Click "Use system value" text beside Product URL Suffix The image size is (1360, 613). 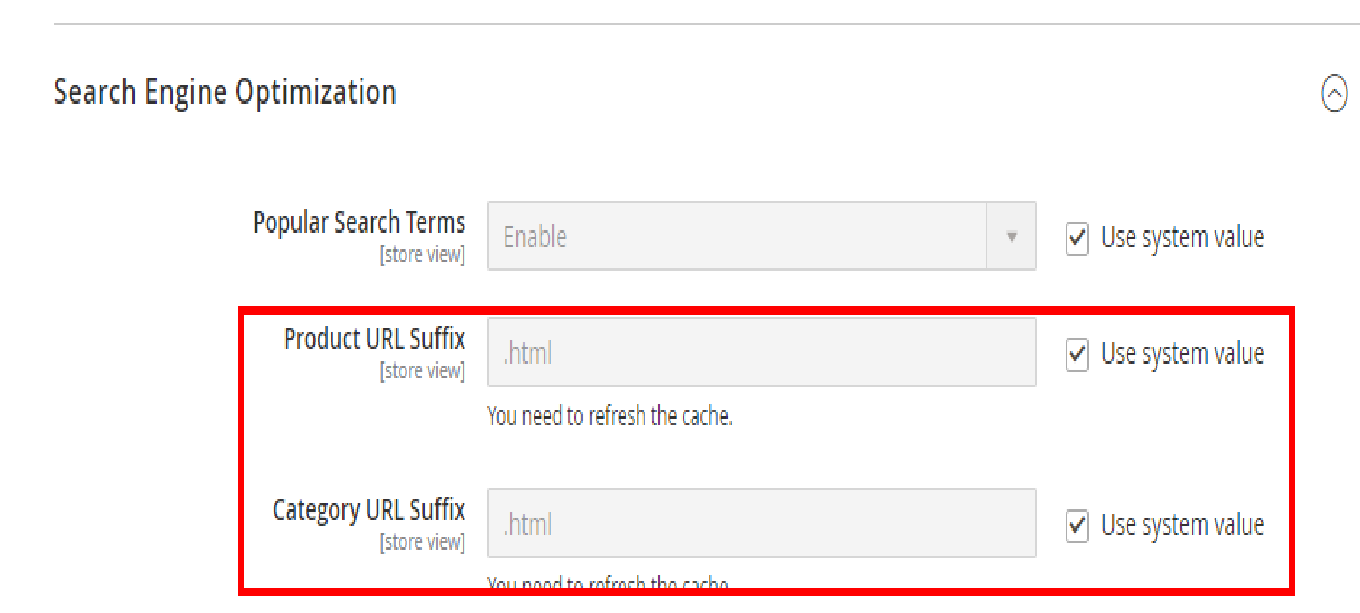1182,354
